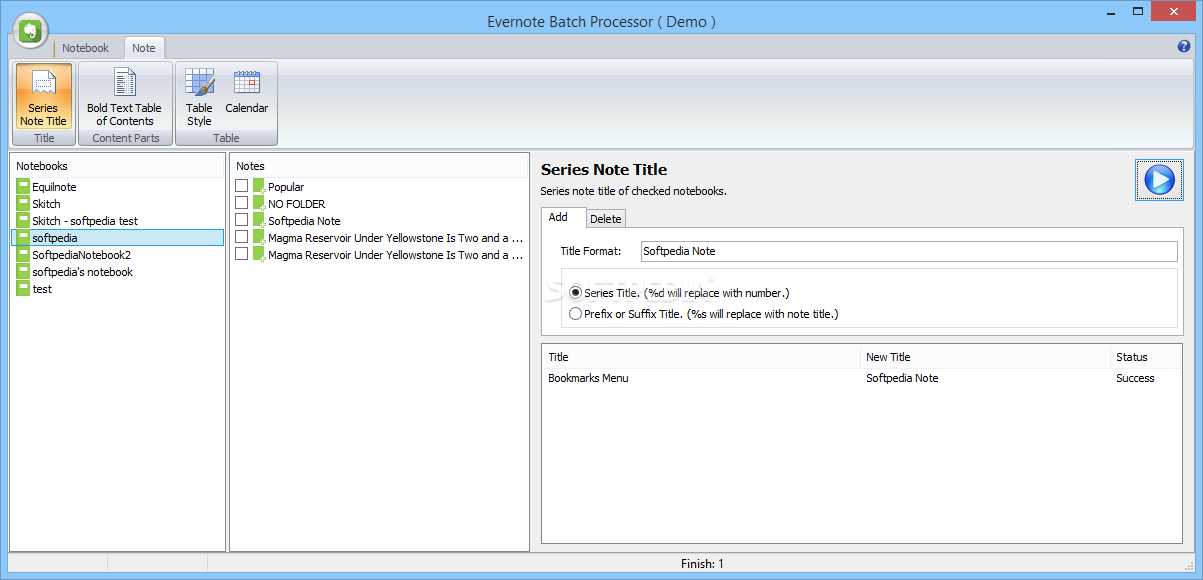1203x580 pixels.
Task: Click the notebook icon beside test
Action: (23, 289)
